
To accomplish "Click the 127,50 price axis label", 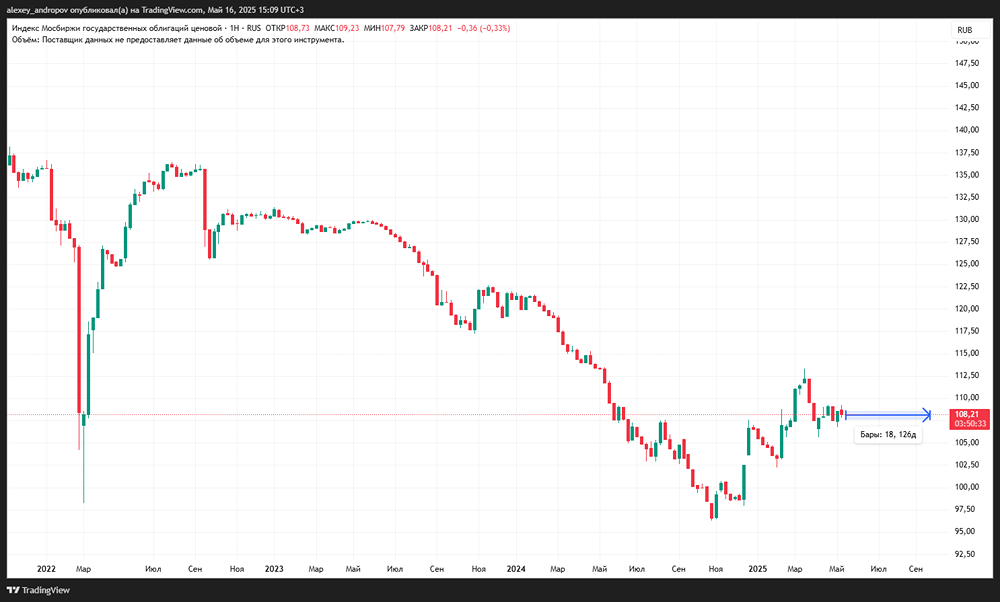I will [x=967, y=242].
